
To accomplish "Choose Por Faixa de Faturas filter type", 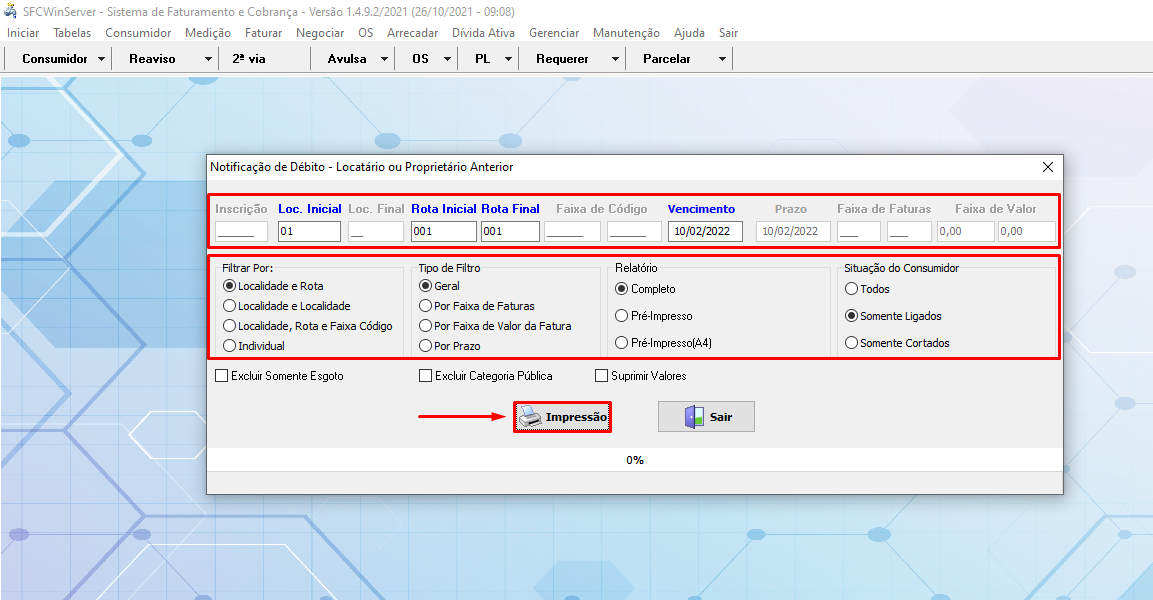I will (x=426, y=306).
